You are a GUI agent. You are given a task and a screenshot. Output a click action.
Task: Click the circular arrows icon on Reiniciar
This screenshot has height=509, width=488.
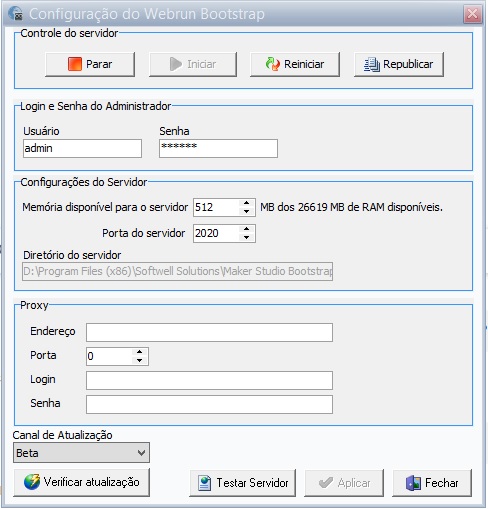(x=273, y=64)
